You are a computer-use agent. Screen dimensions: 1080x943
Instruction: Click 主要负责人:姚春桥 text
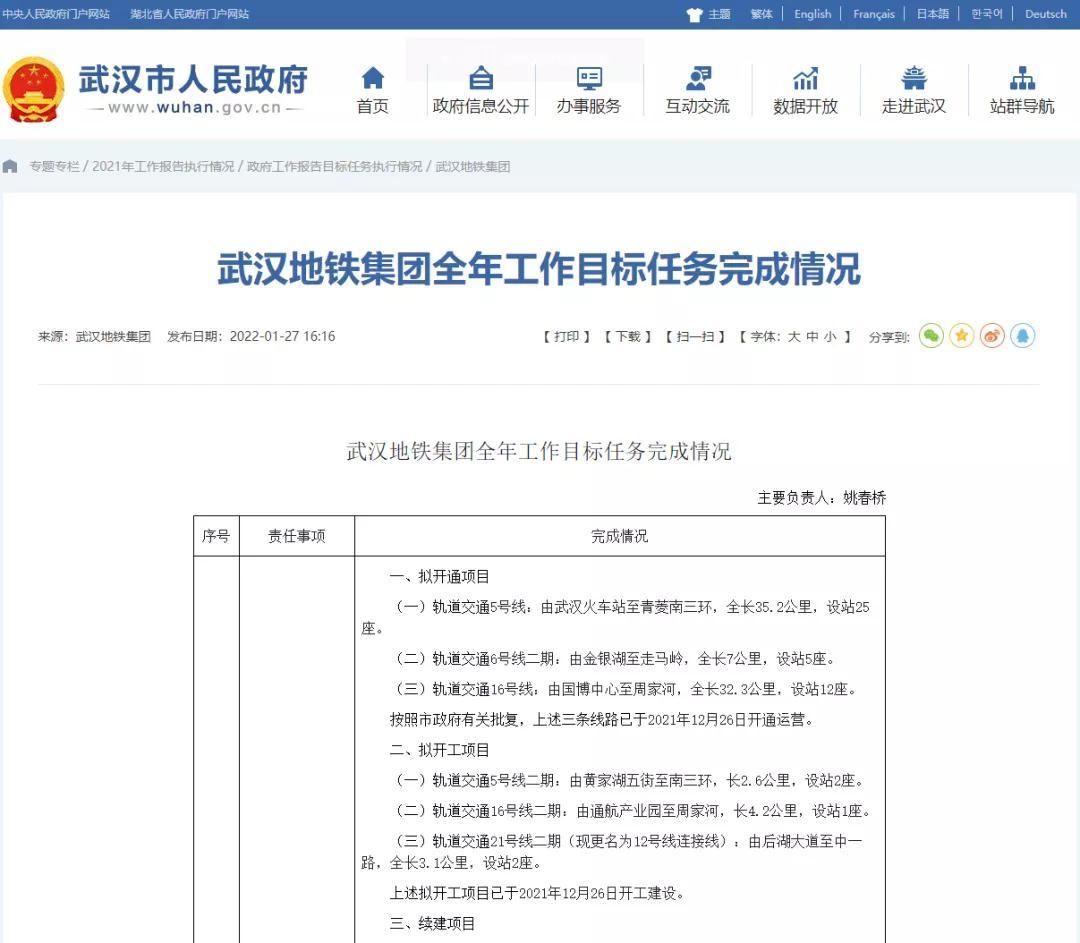pyautogui.click(x=822, y=497)
